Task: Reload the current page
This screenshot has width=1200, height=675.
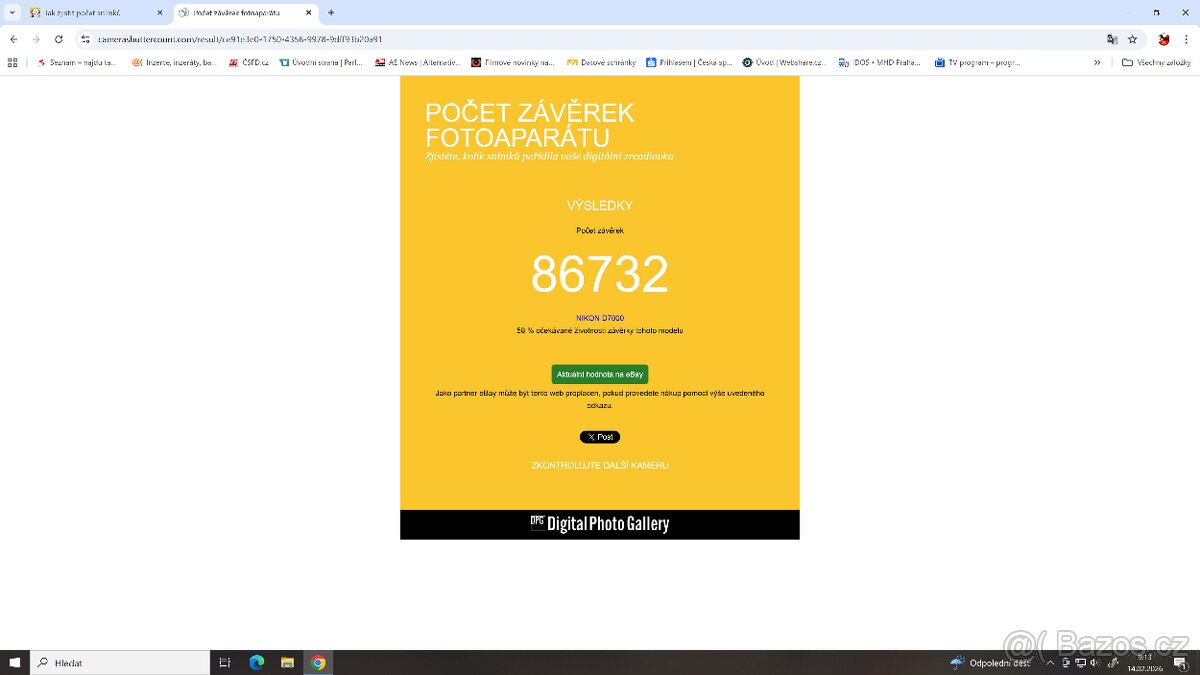Action: point(59,39)
